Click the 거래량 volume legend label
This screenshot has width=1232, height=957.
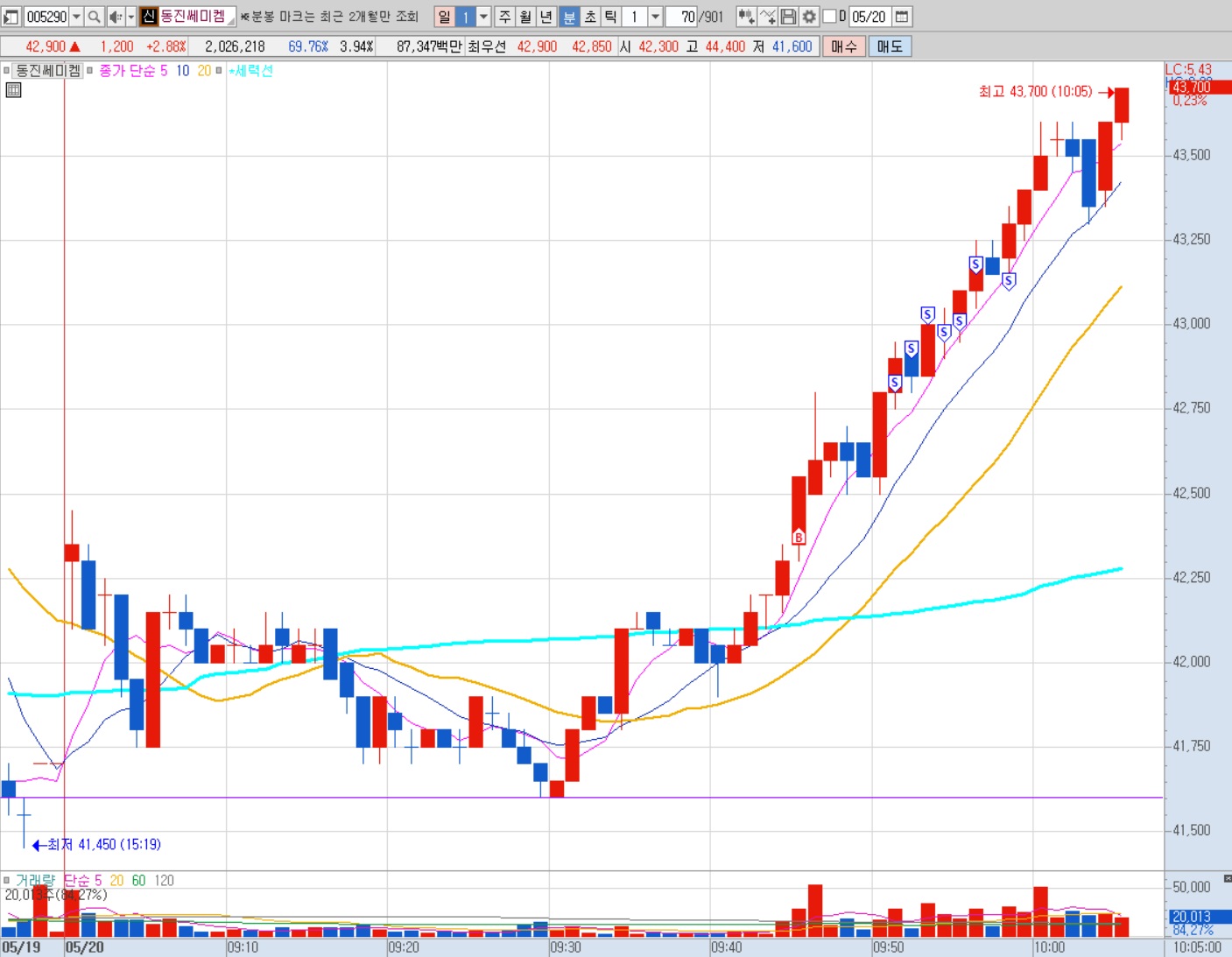(x=35, y=880)
